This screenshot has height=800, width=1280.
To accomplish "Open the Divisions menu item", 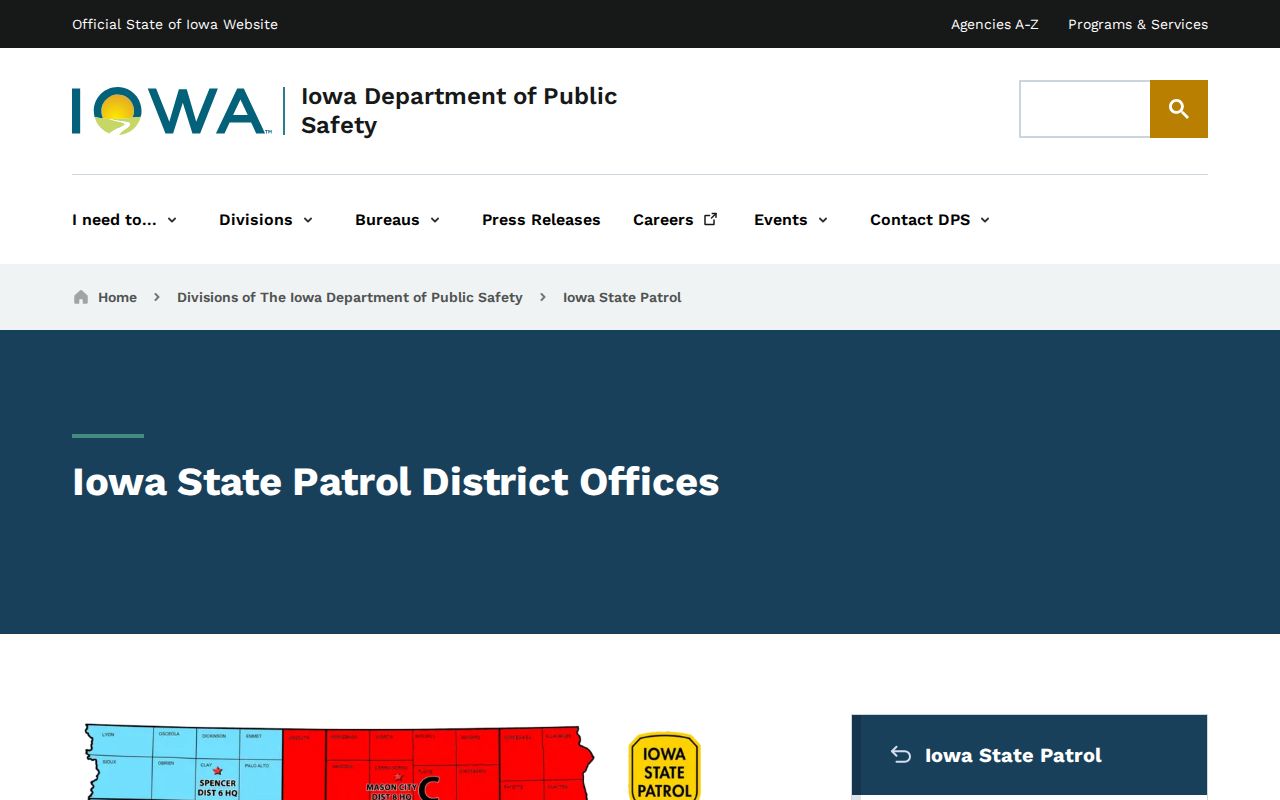I will point(256,220).
